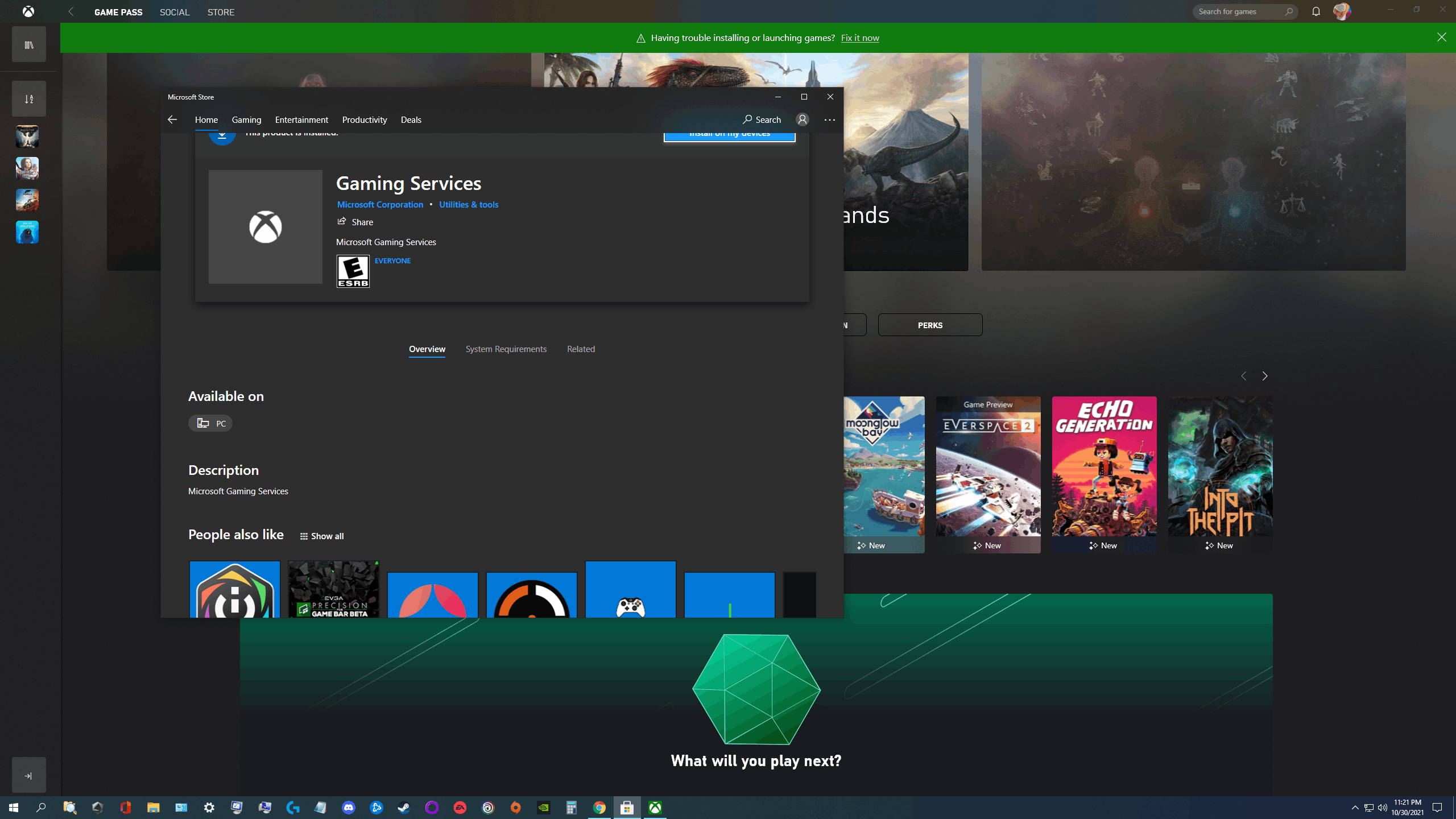Screen dimensions: 1456x819
Task: Open Google Chrome from the taskbar
Action: tap(599, 808)
